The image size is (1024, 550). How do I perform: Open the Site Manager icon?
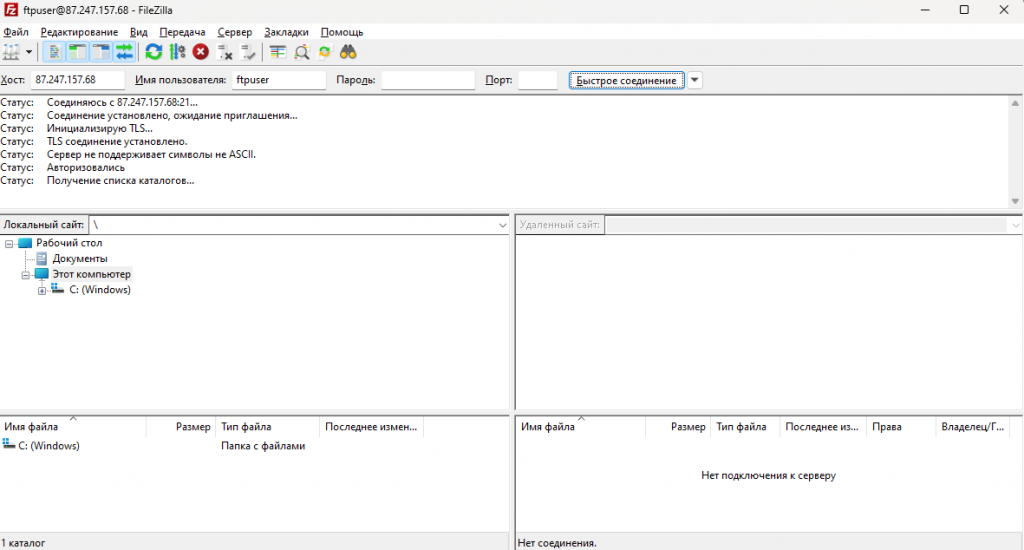point(11,52)
